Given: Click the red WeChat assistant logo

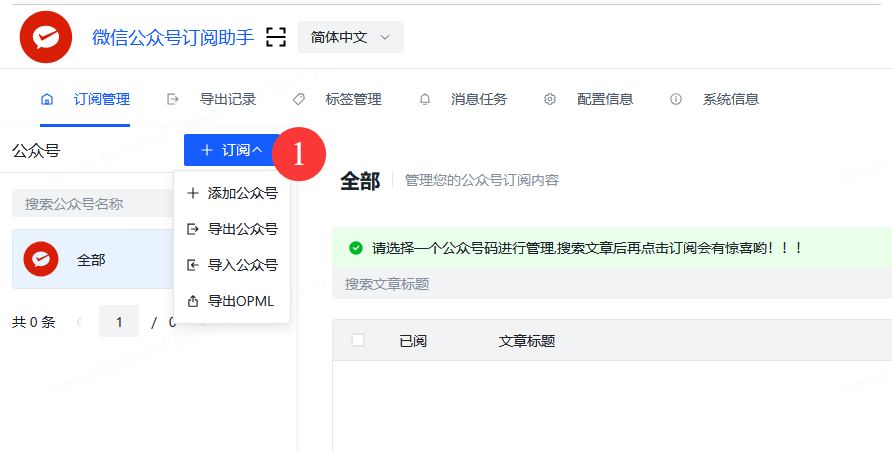Looking at the screenshot, I should pos(46,37).
